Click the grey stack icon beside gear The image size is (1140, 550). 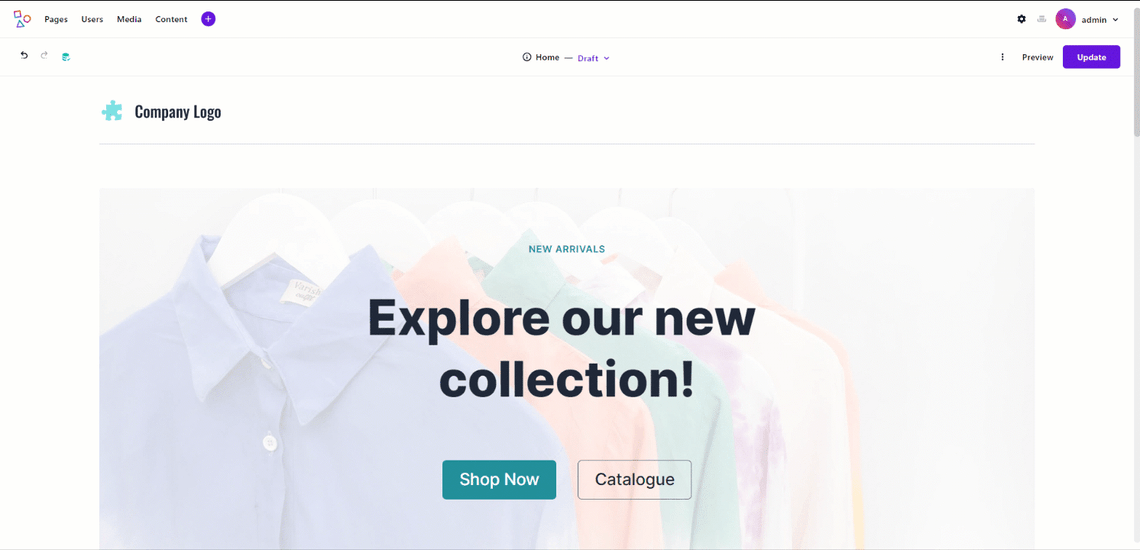point(1042,19)
